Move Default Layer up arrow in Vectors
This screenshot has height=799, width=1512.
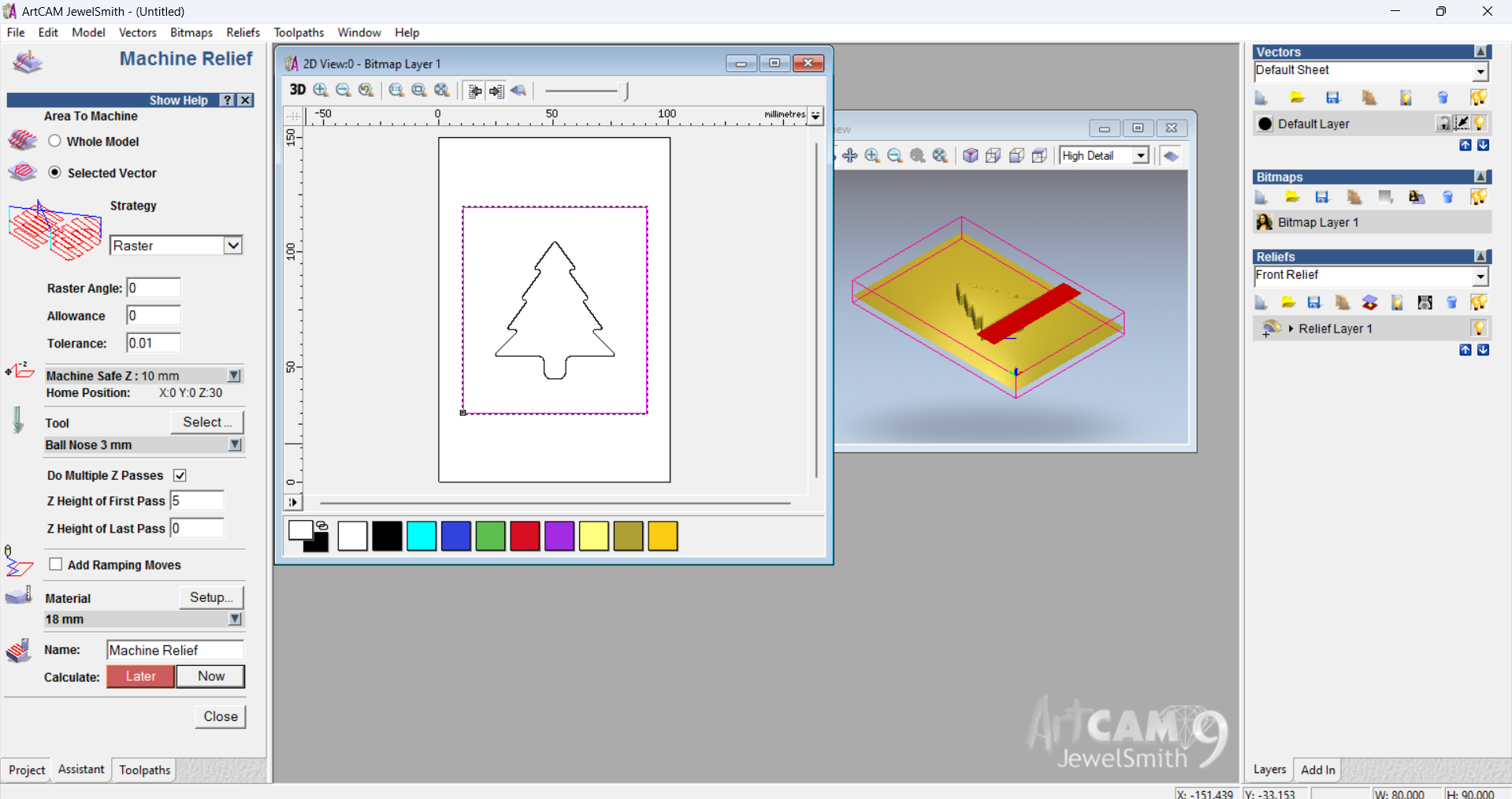click(1466, 145)
